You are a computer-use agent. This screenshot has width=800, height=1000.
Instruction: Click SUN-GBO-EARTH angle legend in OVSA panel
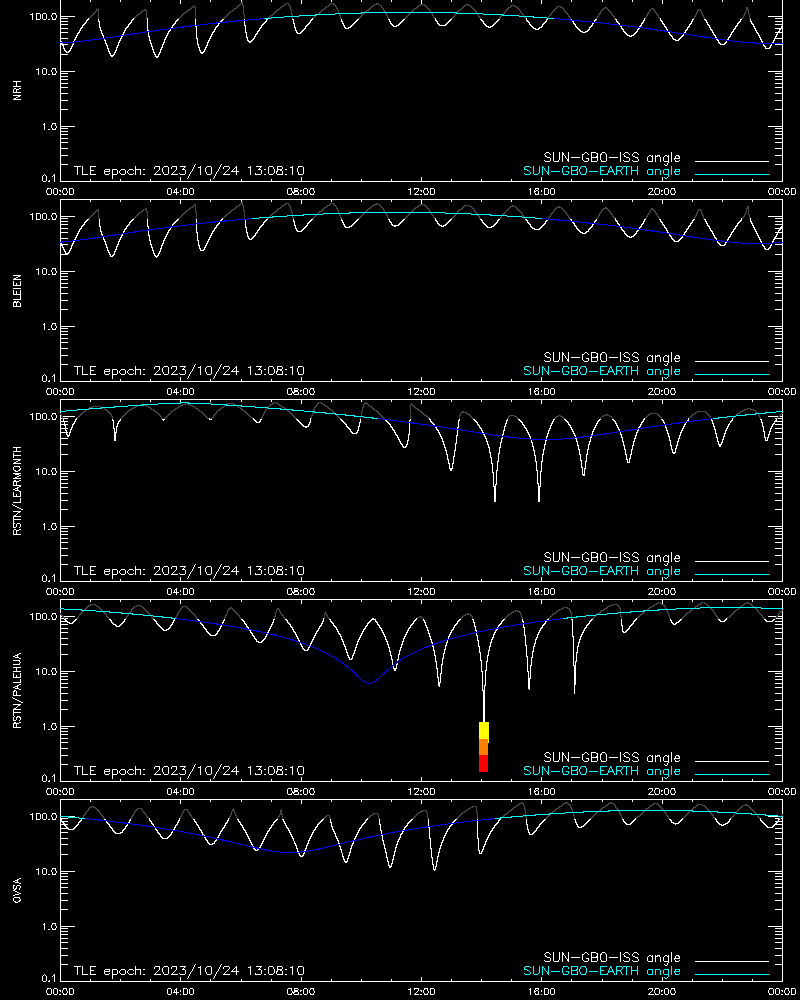click(602, 971)
